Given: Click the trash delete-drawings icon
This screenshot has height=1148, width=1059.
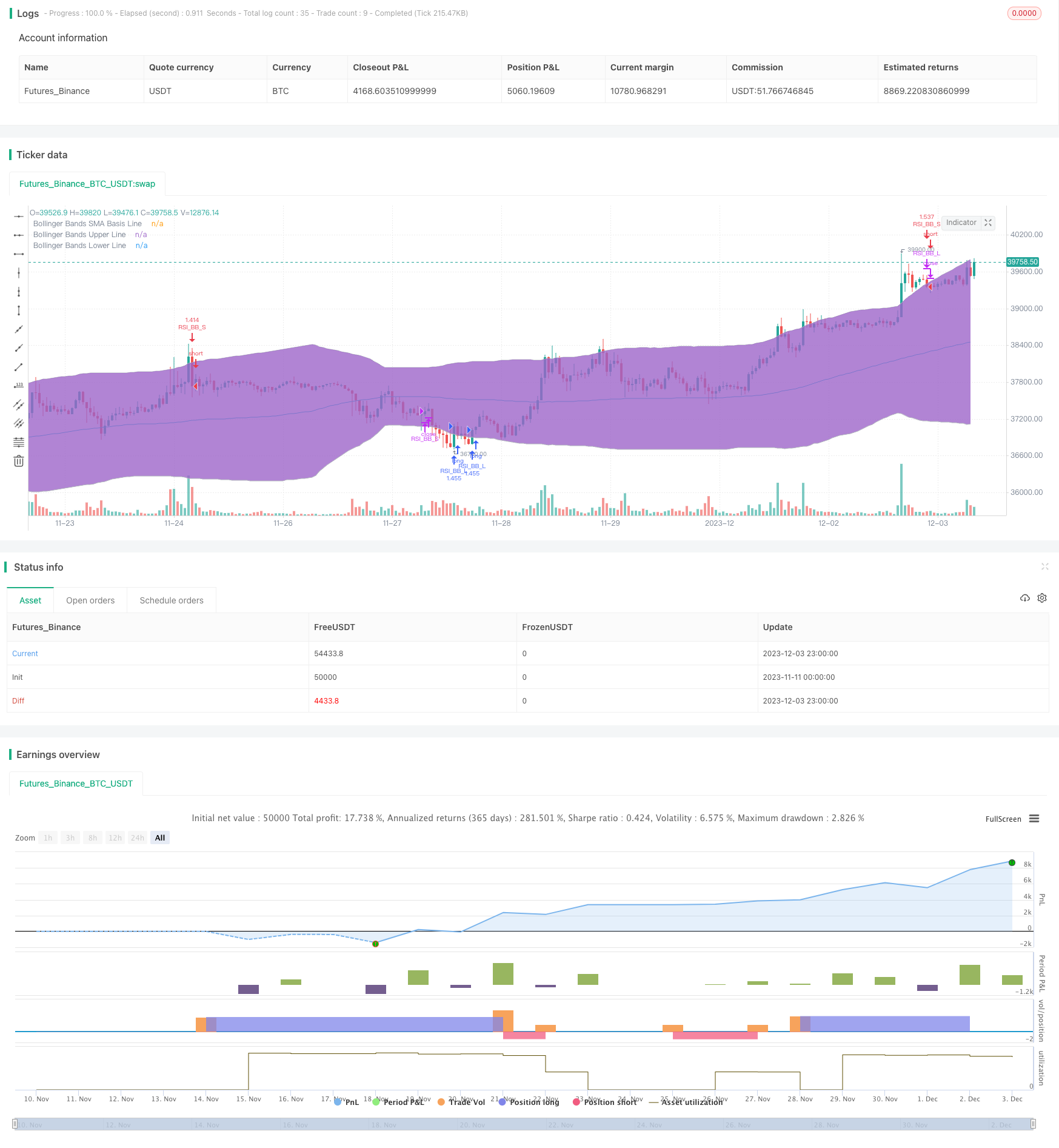Looking at the screenshot, I should tap(19, 461).
